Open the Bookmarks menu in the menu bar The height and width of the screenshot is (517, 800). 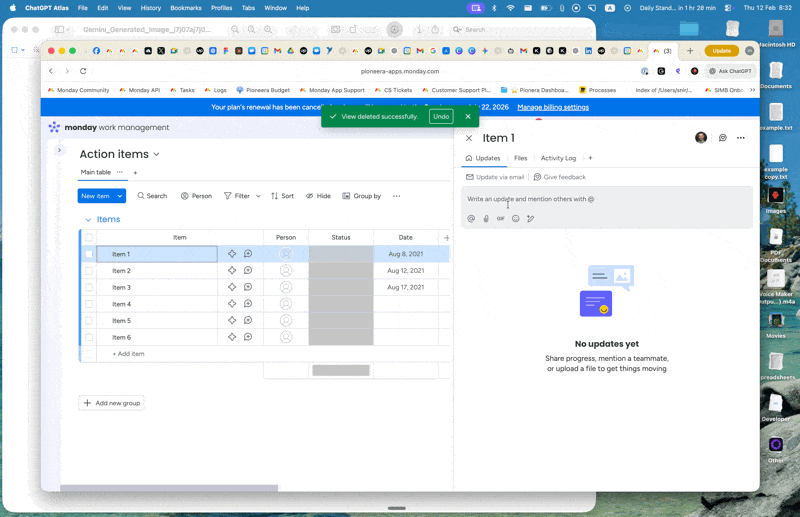(x=186, y=8)
